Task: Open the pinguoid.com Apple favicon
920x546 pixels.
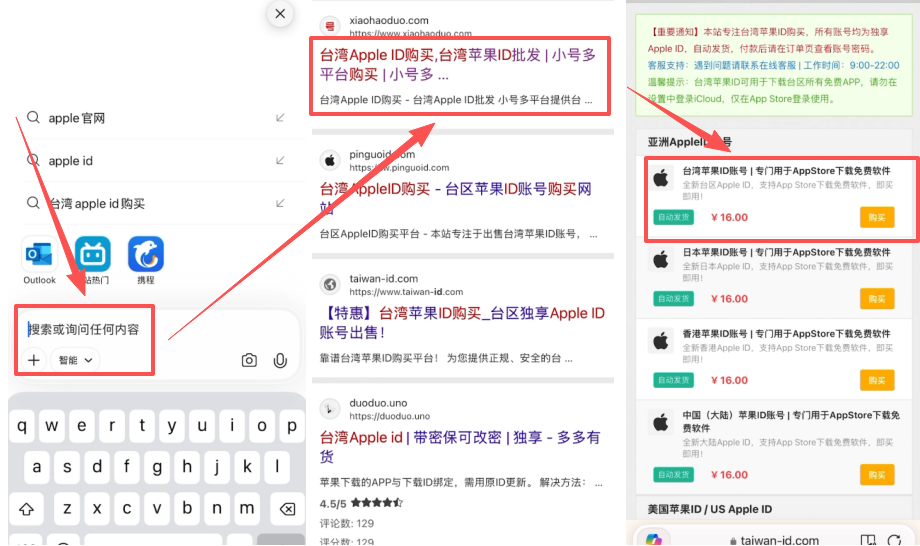Action: (330, 160)
